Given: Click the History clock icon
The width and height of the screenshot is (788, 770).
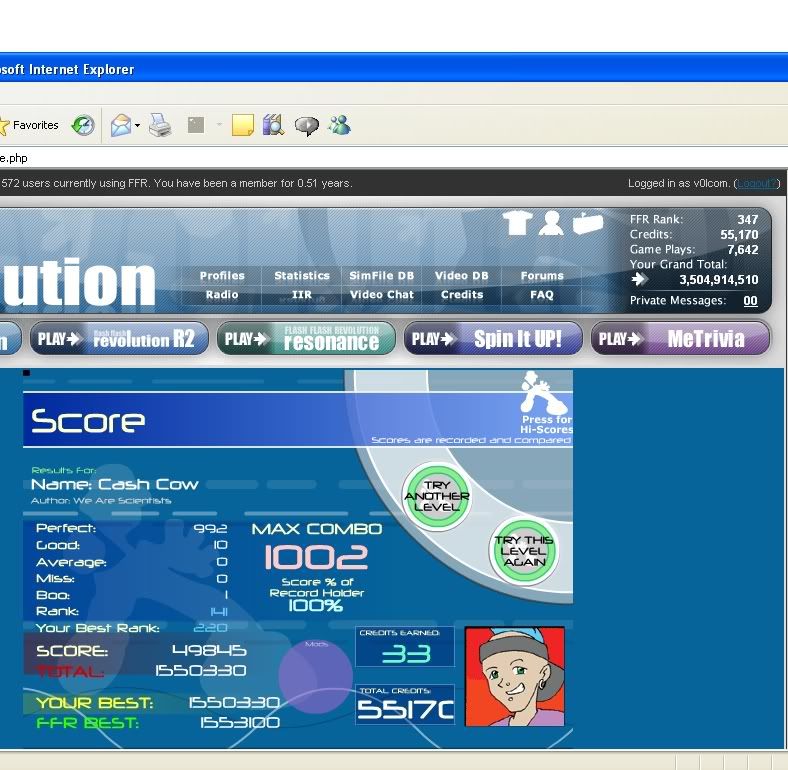Looking at the screenshot, I should (x=83, y=125).
